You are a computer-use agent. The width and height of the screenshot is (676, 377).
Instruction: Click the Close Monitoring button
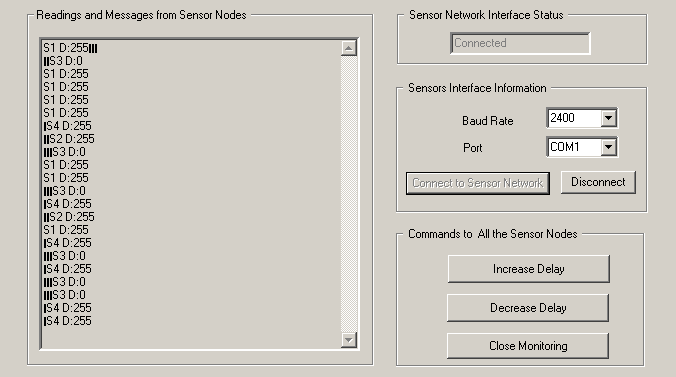(x=528, y=346)
